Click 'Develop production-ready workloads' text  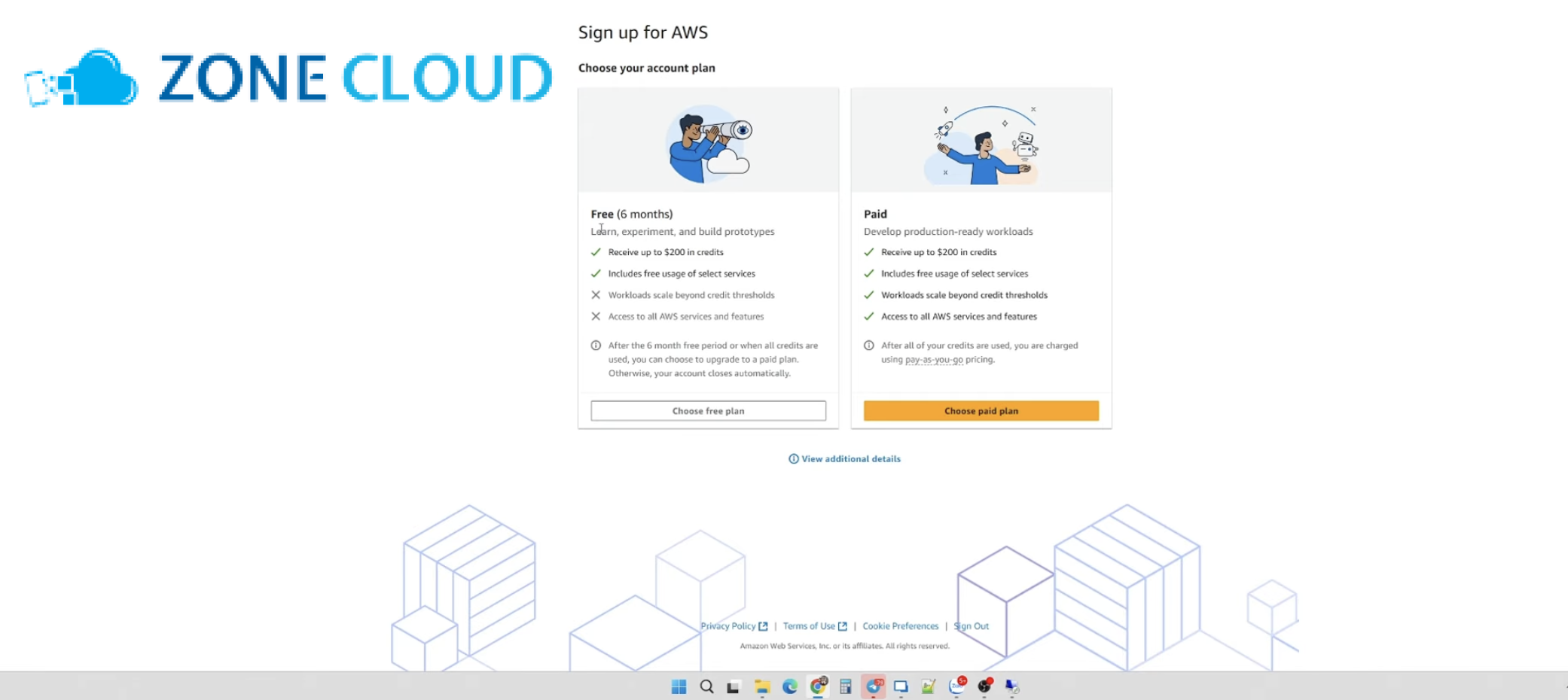[948, 232]
